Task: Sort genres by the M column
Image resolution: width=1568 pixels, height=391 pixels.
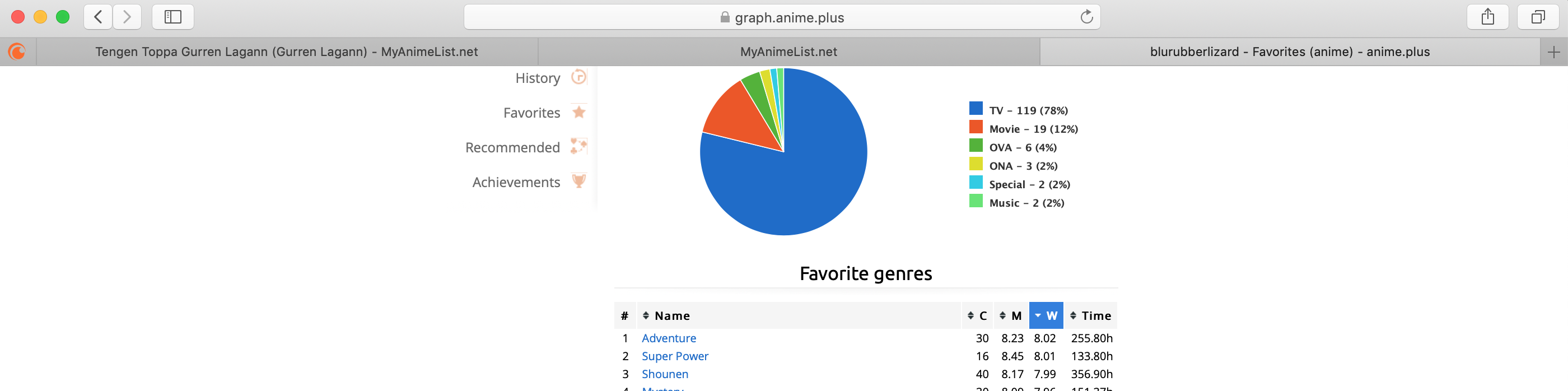Action: pyautogui.click(x=1011, y=315)
